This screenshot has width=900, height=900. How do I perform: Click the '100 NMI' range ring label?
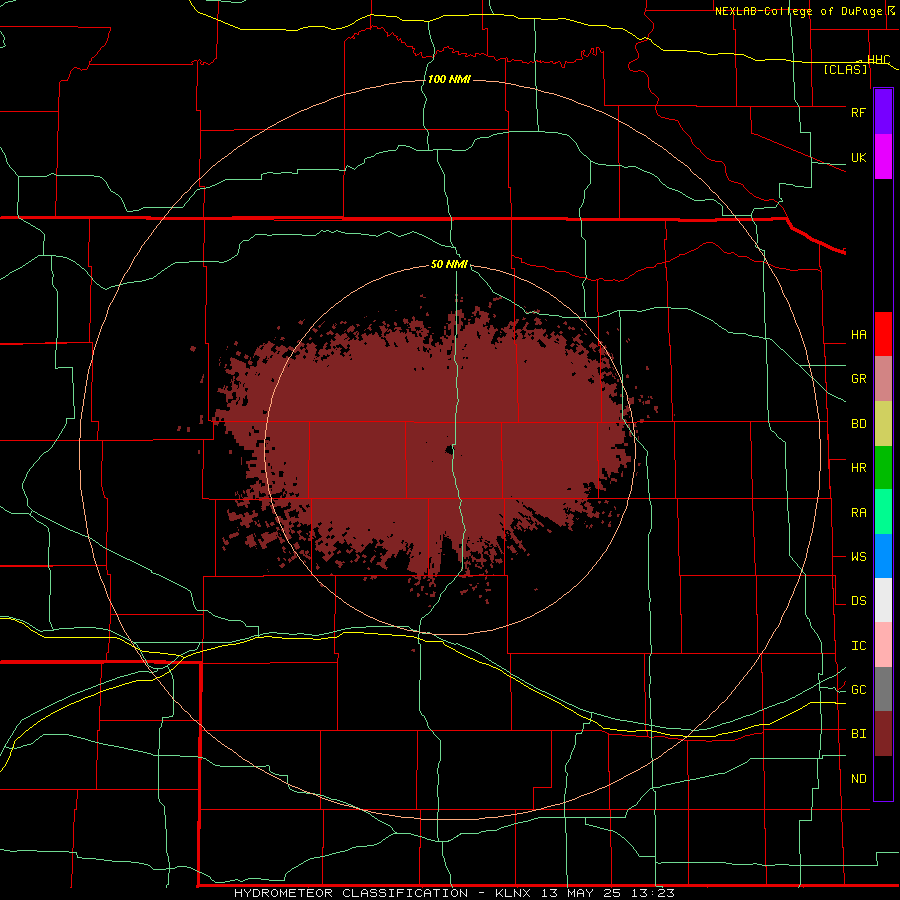click(449, 79)
